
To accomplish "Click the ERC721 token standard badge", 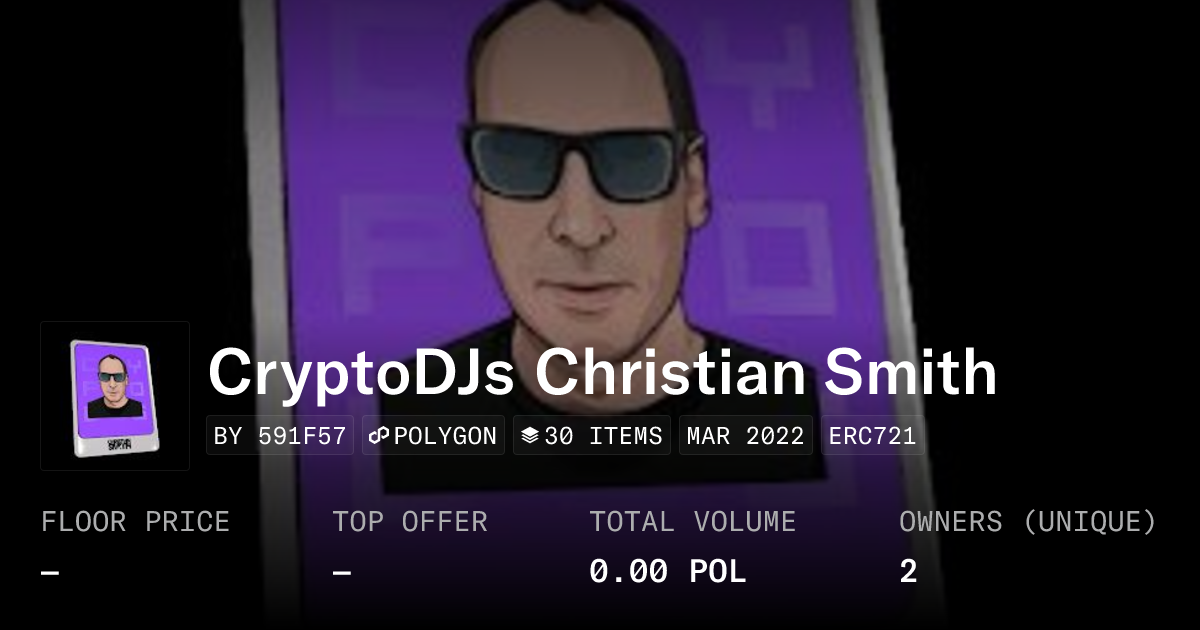I will (x=873, y=436).
